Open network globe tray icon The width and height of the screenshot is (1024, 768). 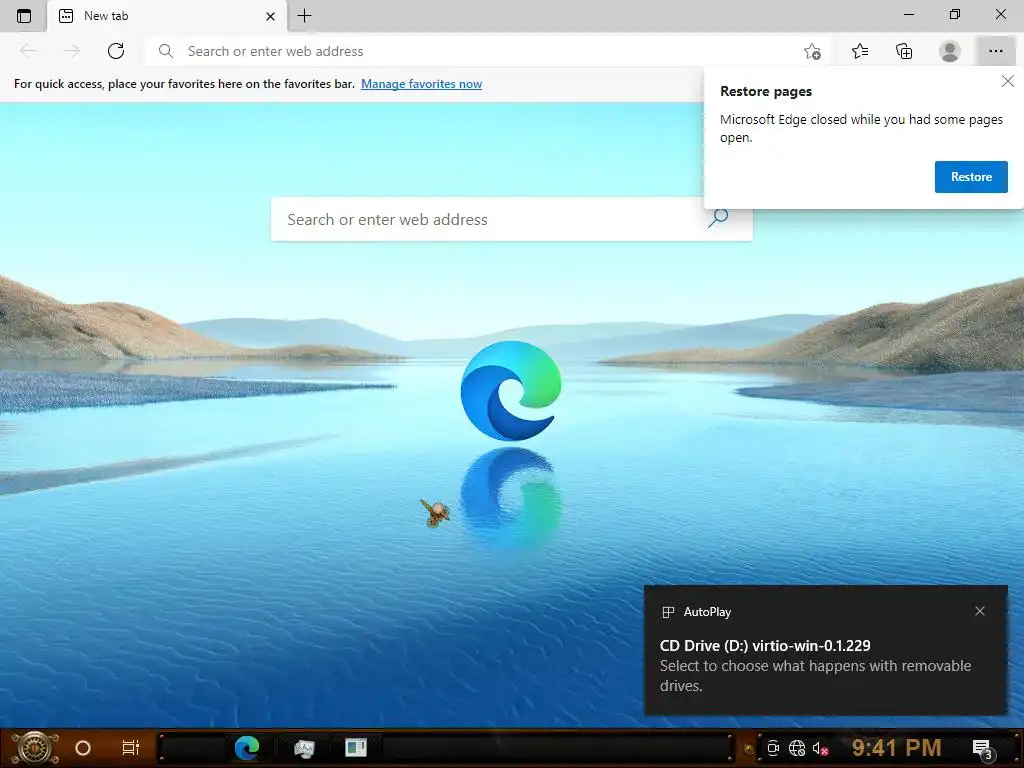[797, 748]
